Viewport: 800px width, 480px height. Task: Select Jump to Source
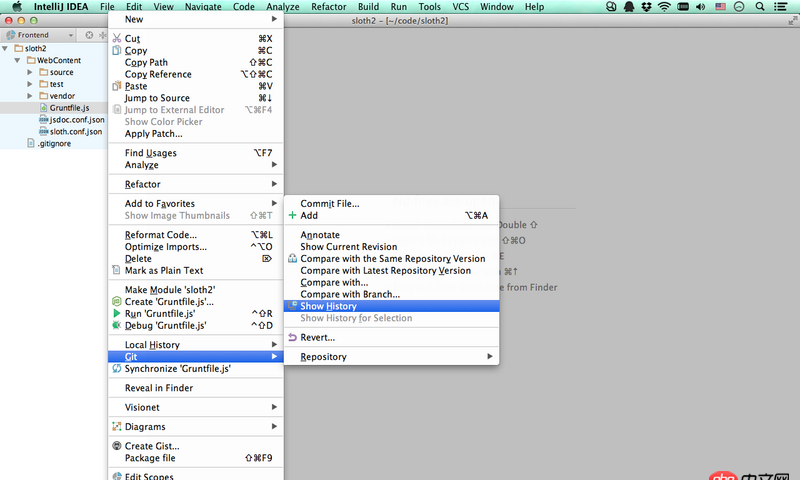(196, 98)
